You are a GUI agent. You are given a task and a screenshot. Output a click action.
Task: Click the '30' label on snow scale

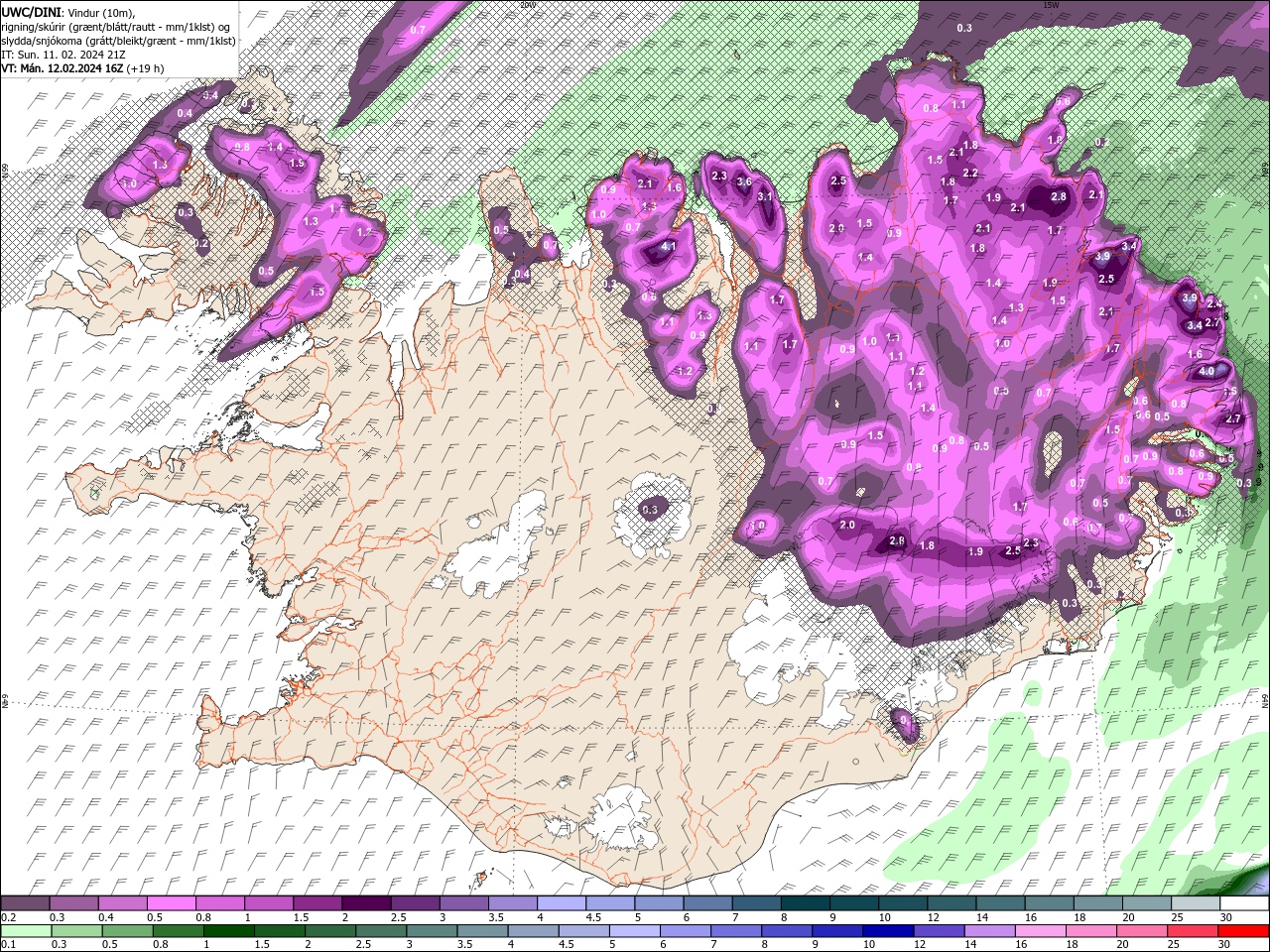pos(1226,917)
